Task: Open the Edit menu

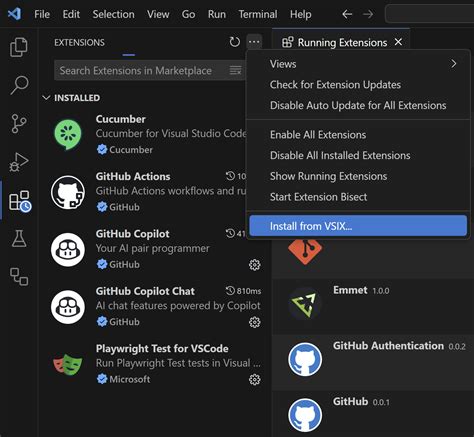Action: click(71, 14)
